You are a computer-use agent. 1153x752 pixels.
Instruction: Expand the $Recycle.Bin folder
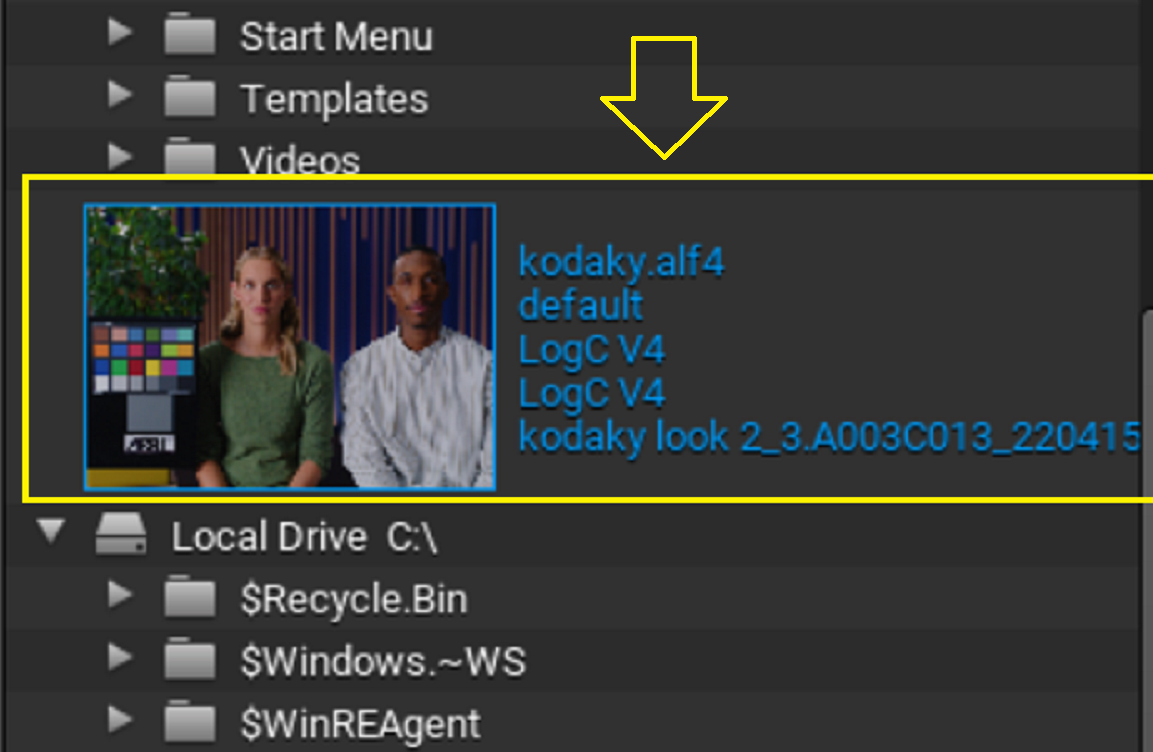click(x=120, y=595)
